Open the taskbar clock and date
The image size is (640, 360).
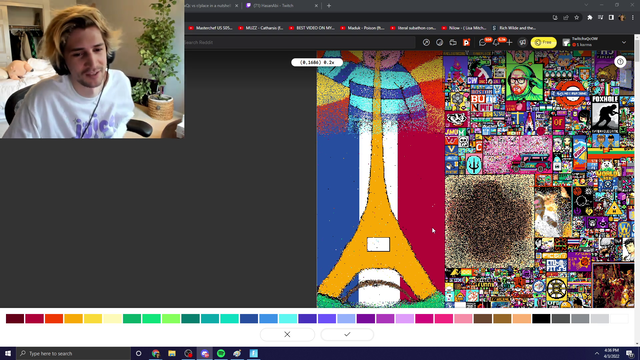click(x=611, y=353)
